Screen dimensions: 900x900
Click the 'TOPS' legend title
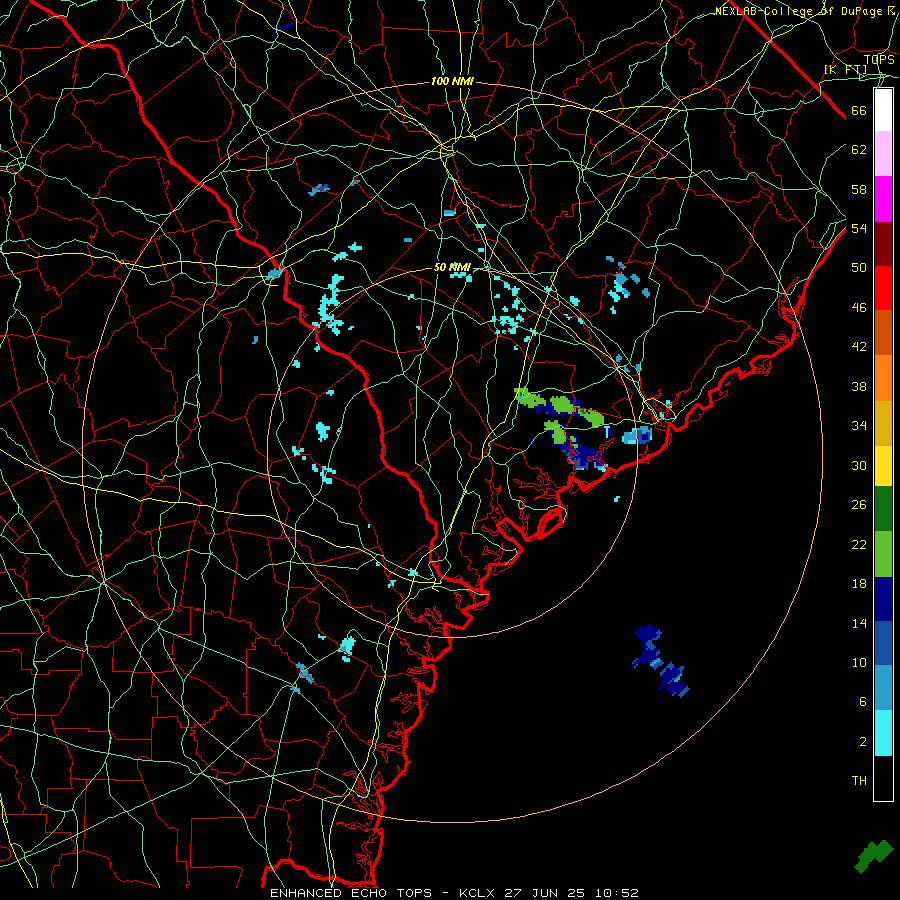click(879, 60)
